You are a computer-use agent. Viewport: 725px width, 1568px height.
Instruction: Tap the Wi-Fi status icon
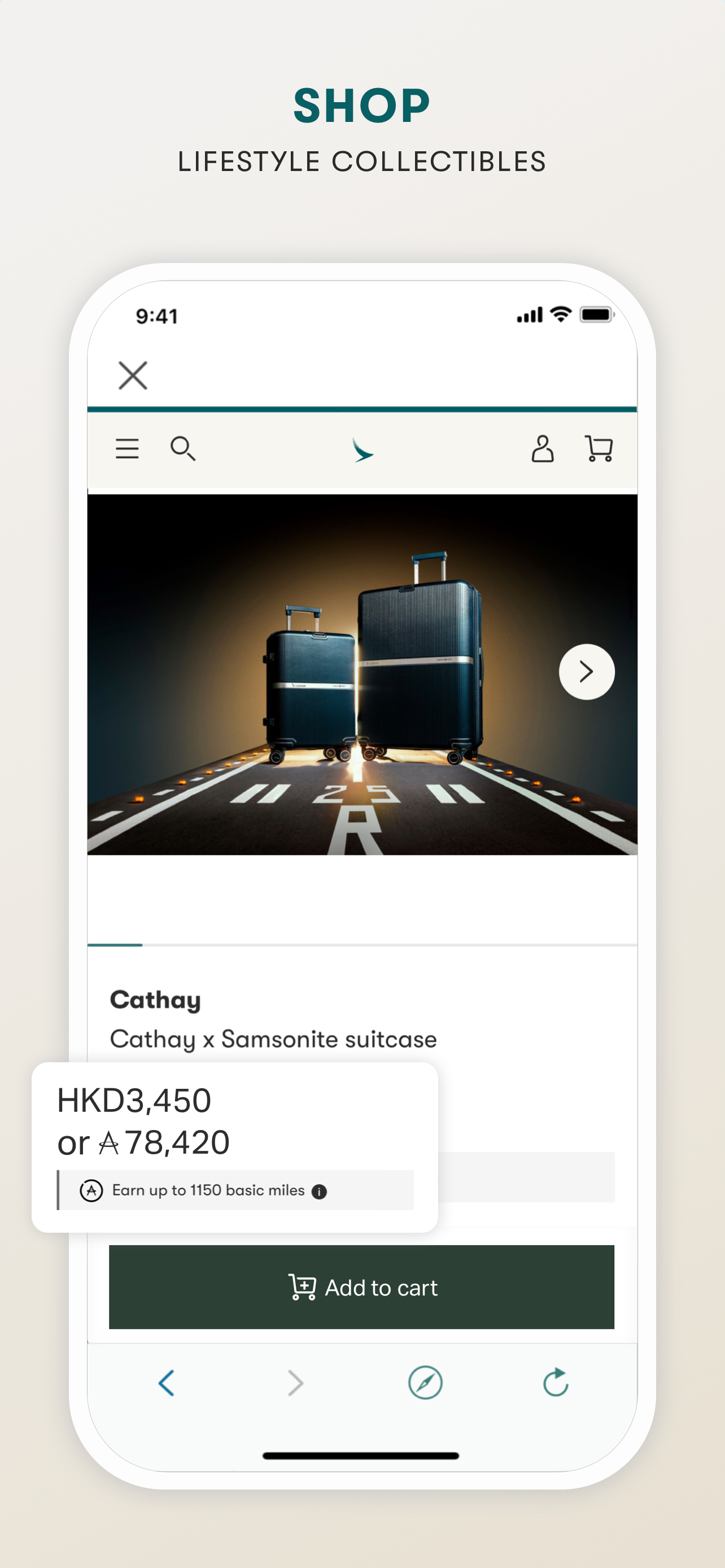coord(560,314)
